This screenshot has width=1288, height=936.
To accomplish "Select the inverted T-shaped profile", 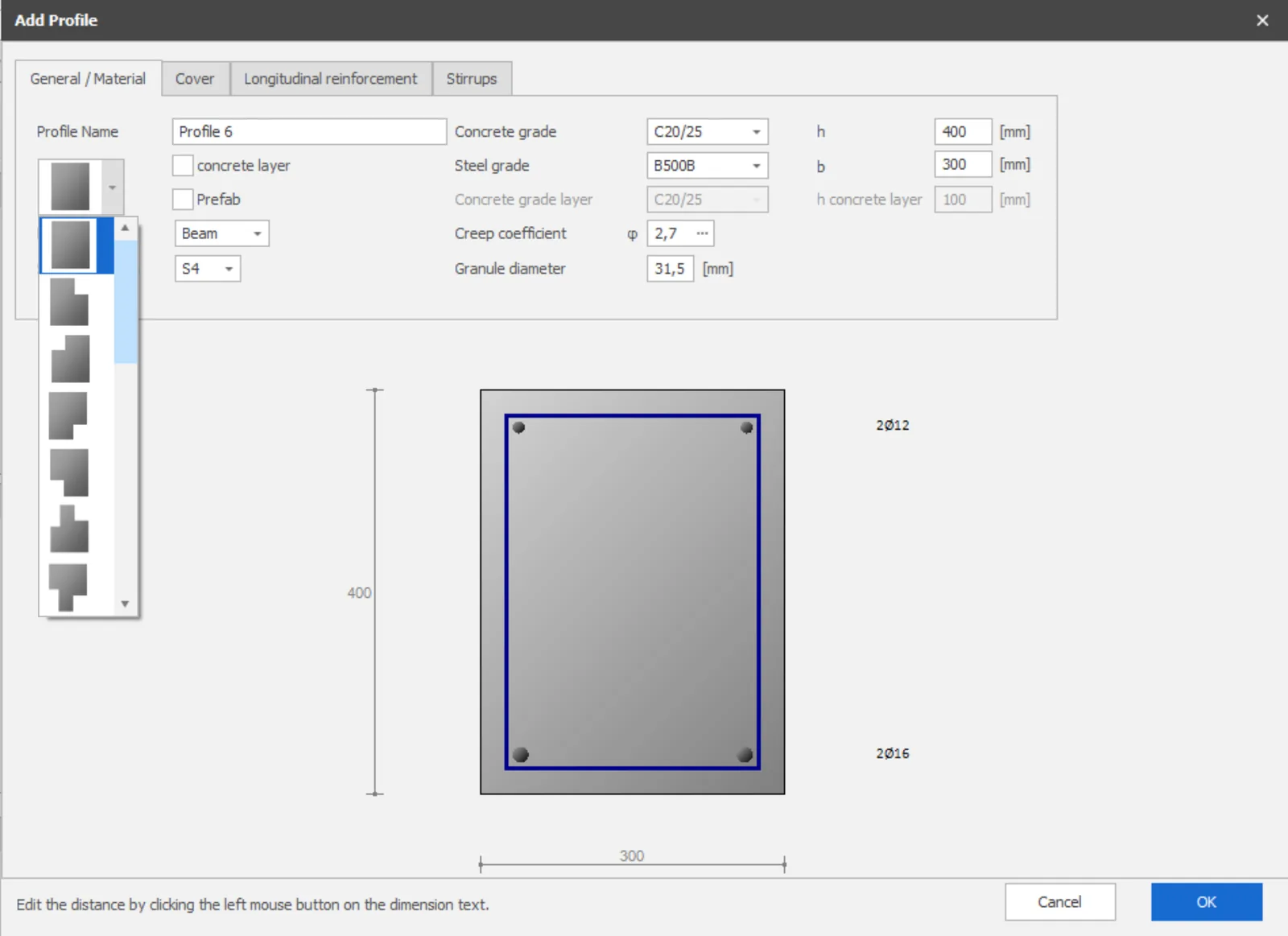I will (x=69, y=529).
